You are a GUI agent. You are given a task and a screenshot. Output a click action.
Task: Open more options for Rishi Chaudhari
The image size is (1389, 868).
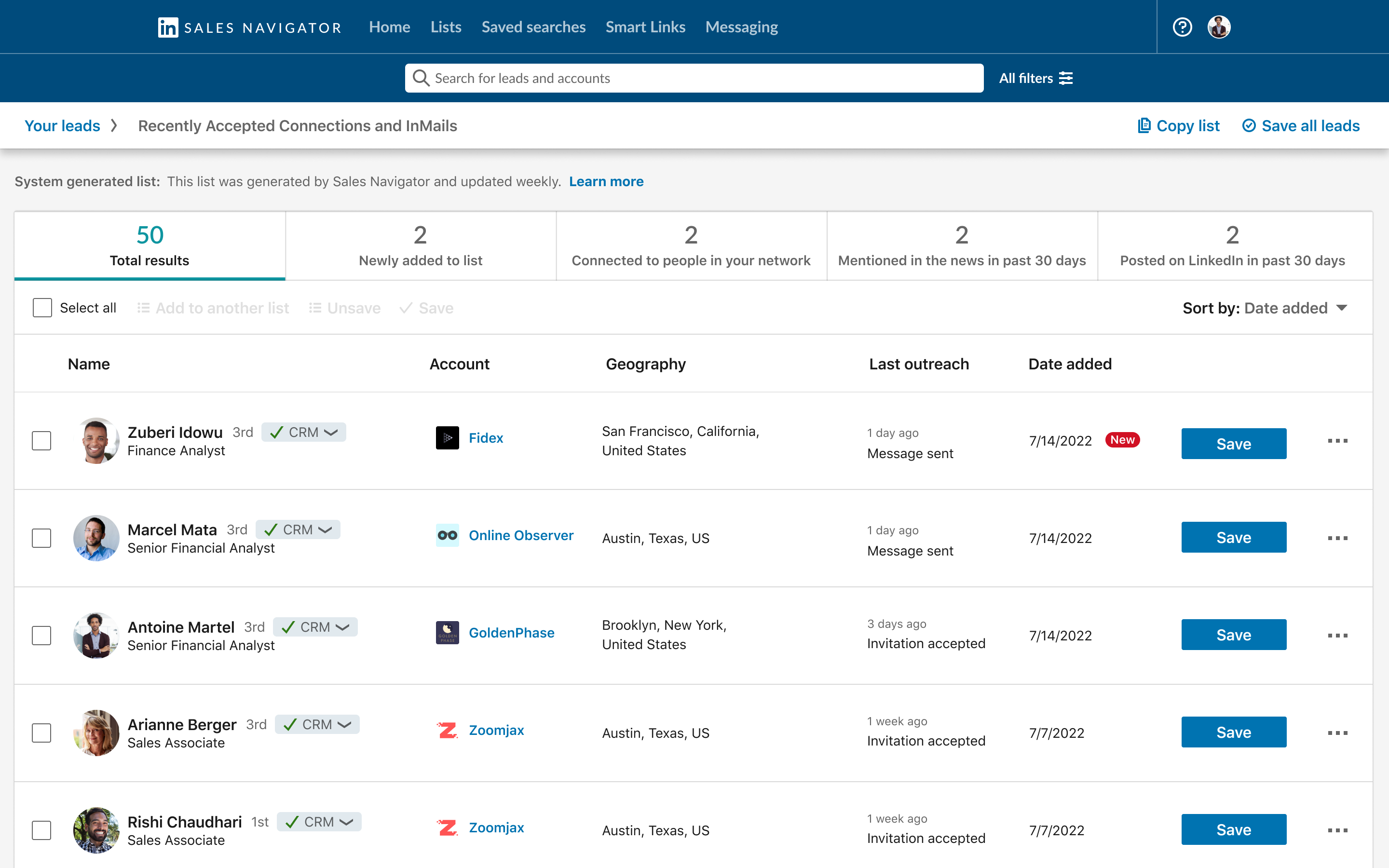pos(1337,830)
